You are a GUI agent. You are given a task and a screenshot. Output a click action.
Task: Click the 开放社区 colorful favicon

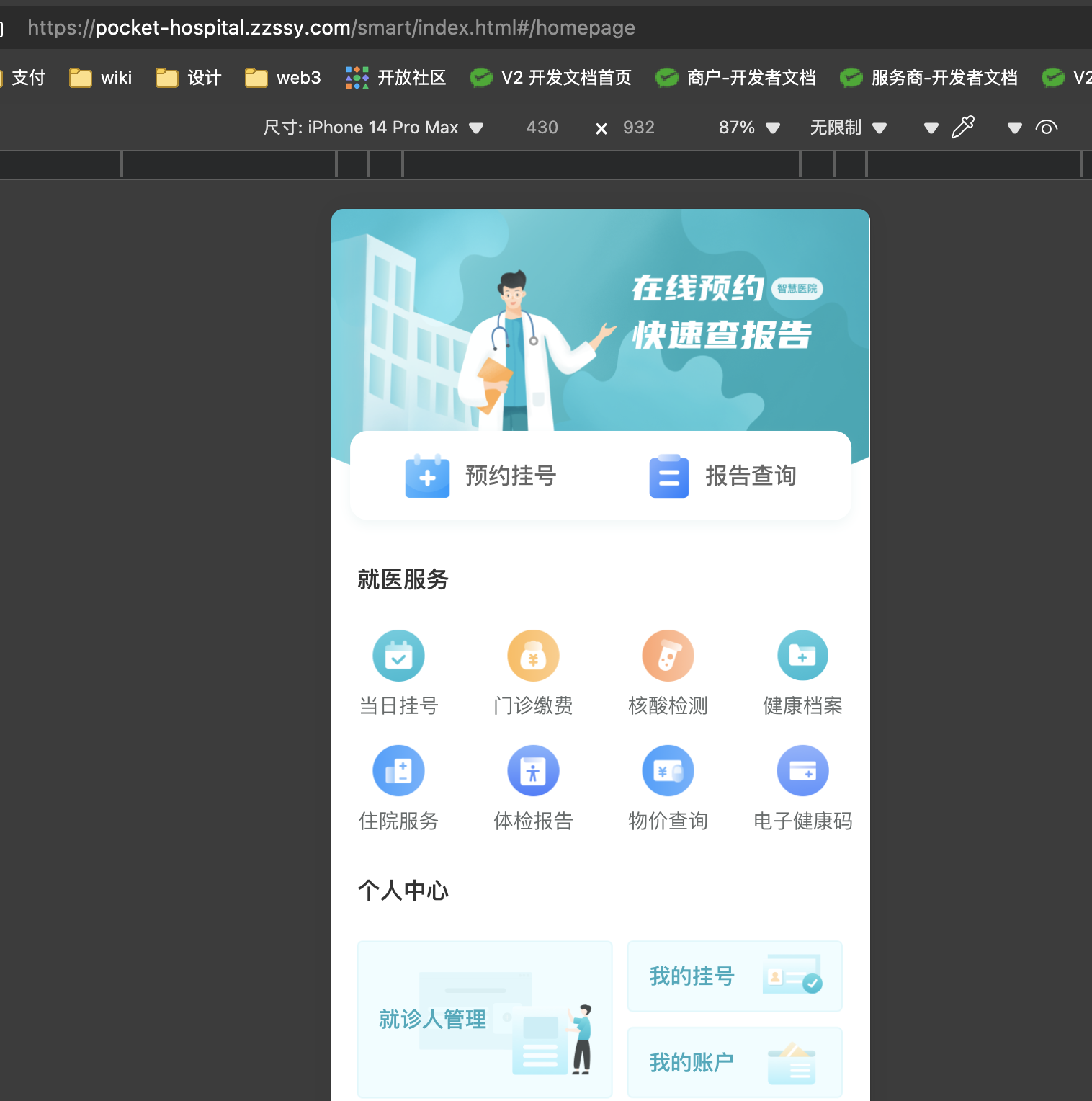(x=357, y=77)
